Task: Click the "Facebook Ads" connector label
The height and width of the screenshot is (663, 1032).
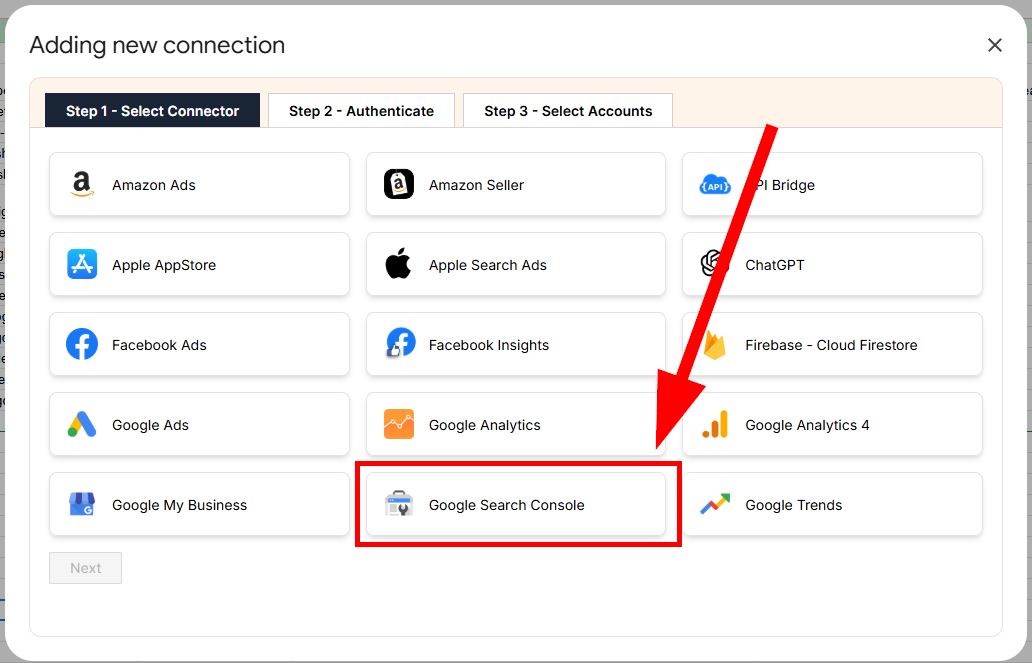Action: (159, 345)
